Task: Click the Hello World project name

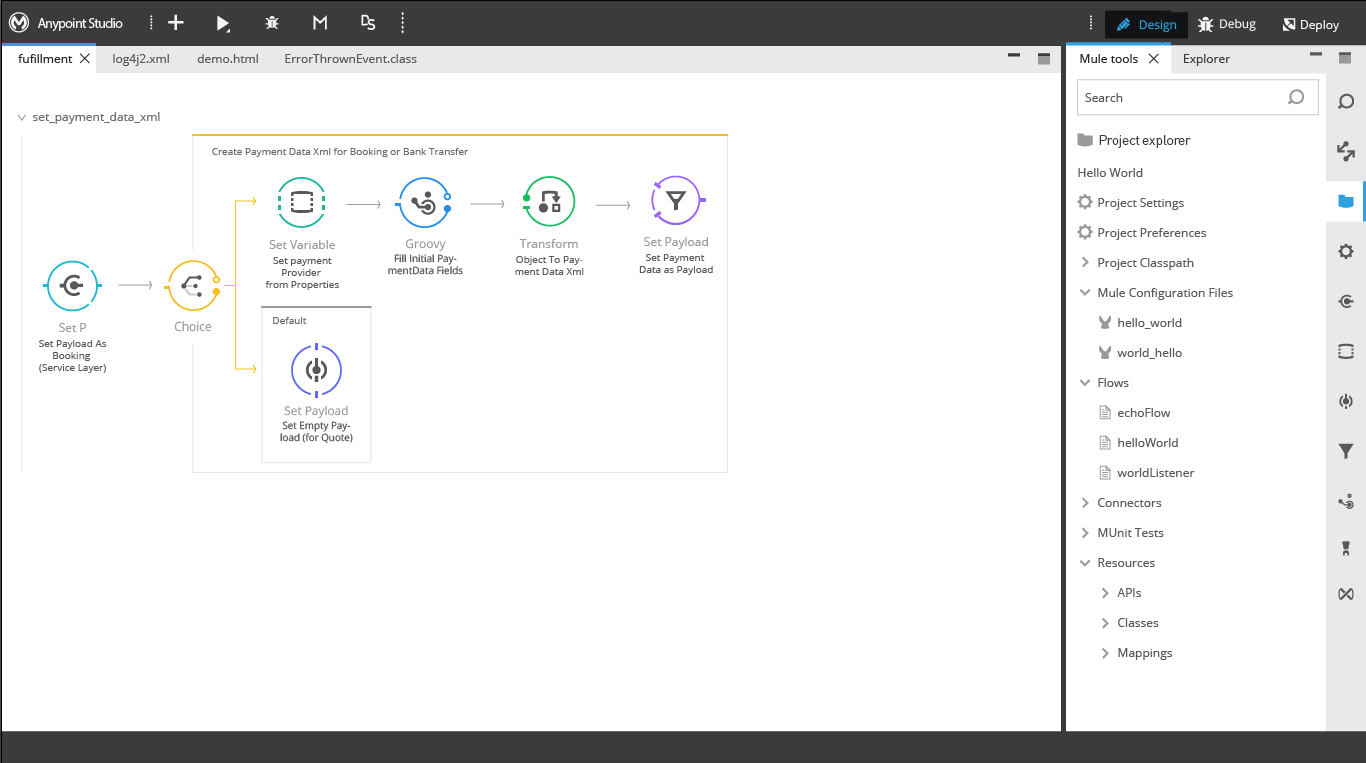Action: 1110,172
